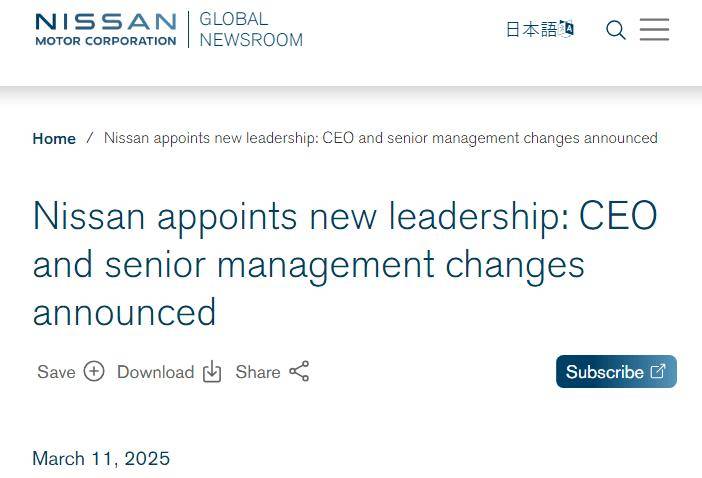The image size is (702, 478).
Task: Click the external-link icon inside Subscribe
Action: coord(658,371)
